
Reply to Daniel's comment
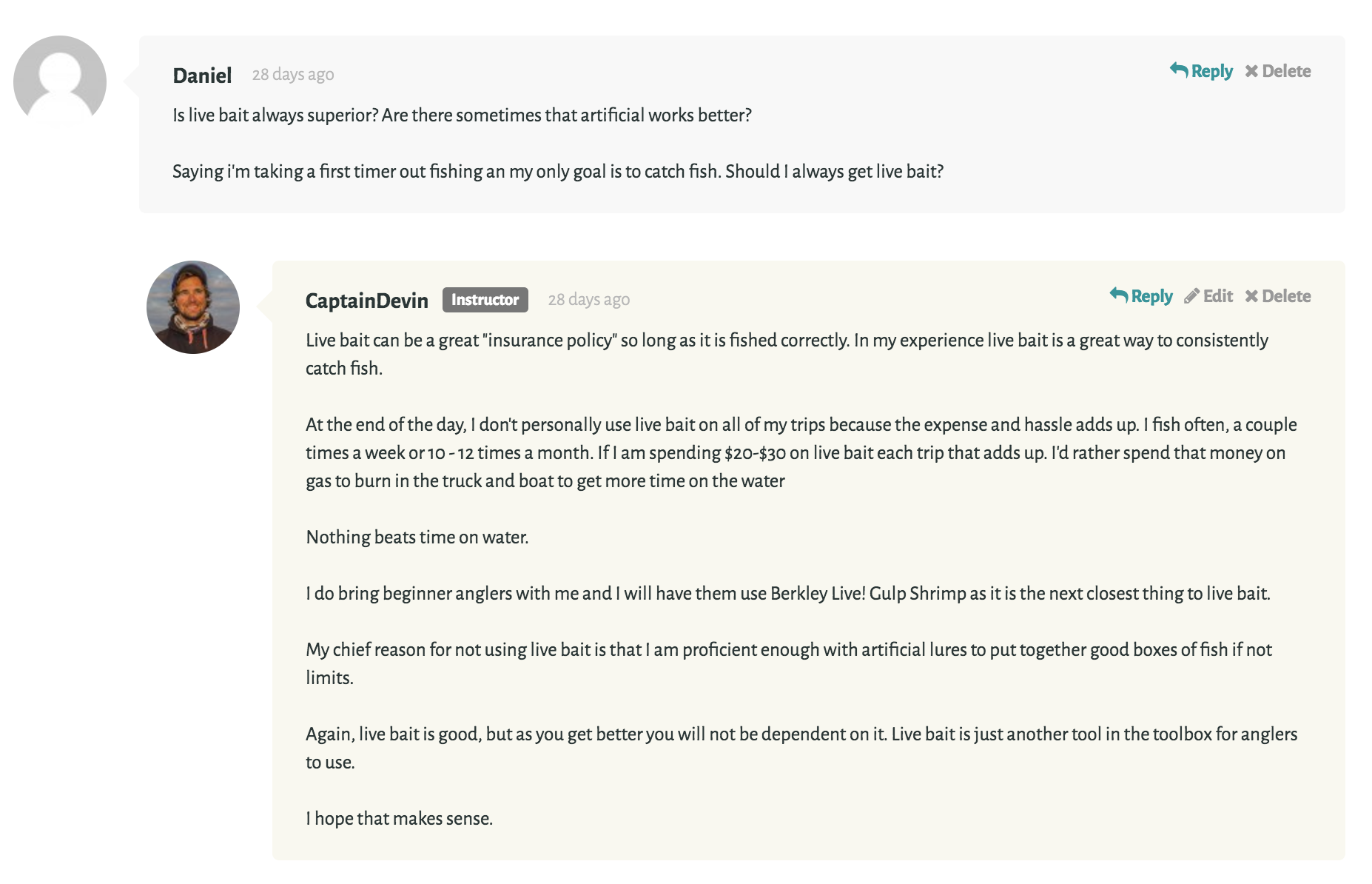pos(1201,71)
